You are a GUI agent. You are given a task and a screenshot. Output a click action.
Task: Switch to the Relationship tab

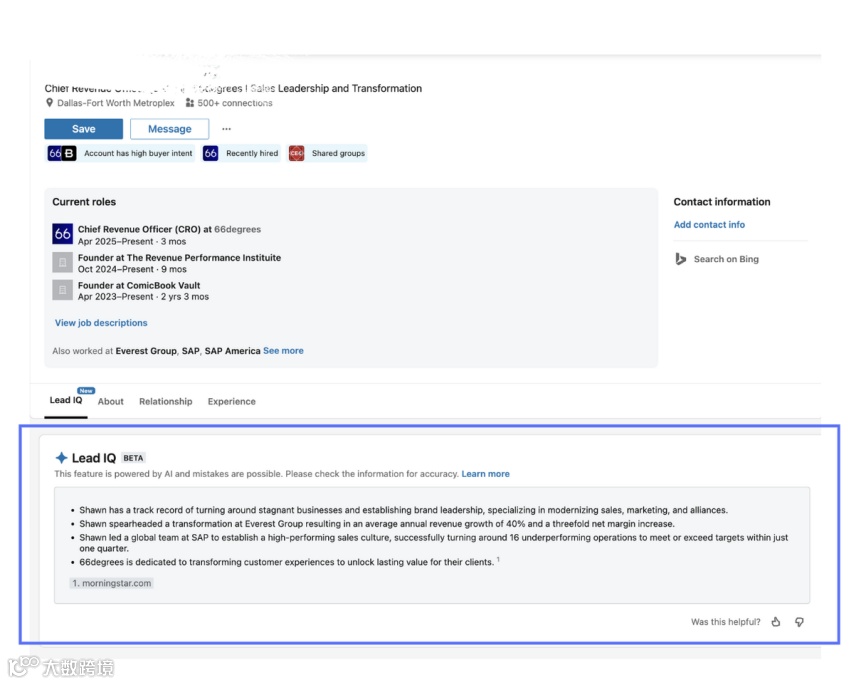[x=166, y=402]
